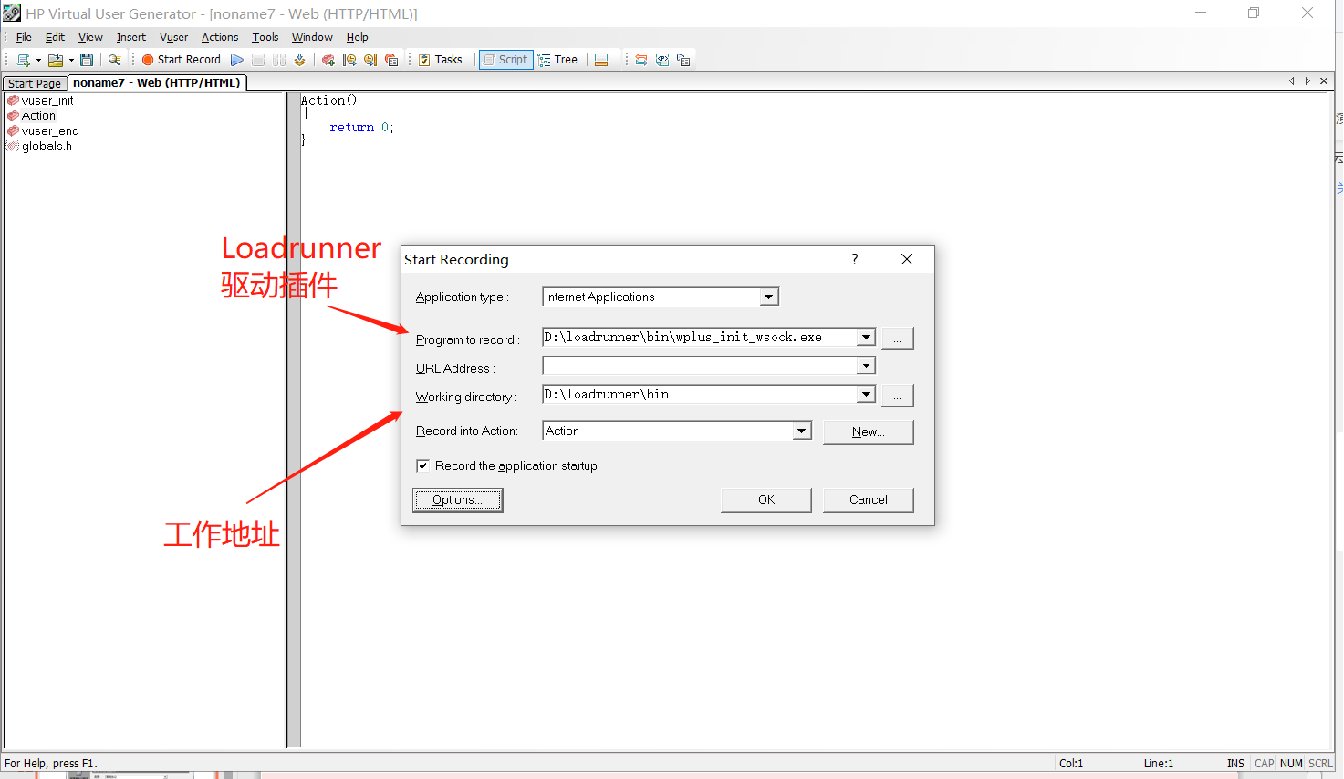Select vuser_end in the script tree

50,131
